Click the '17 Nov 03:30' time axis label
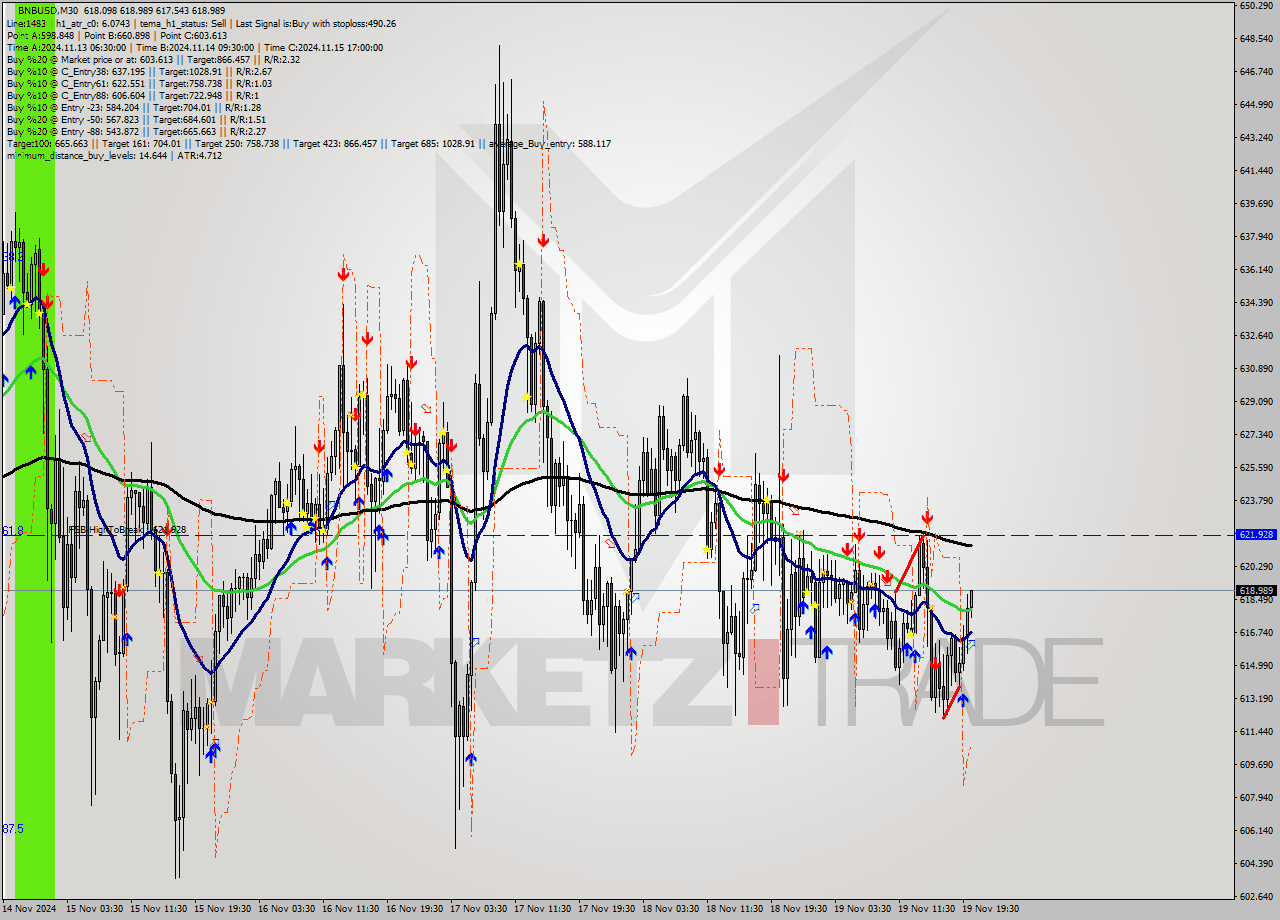The width and height of the screenshot is (1280, 920). (479, 909)
